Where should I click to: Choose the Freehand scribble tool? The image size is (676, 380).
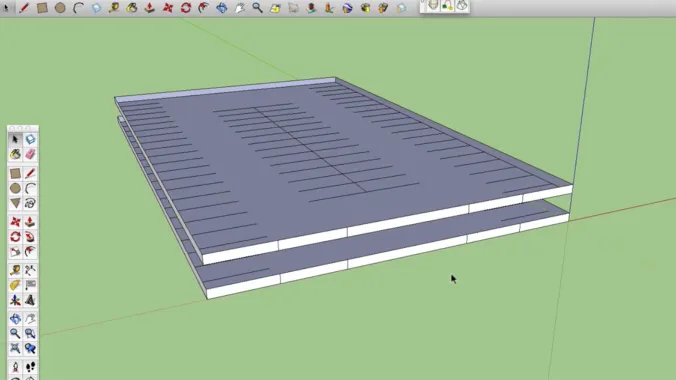tap(30, 203)
